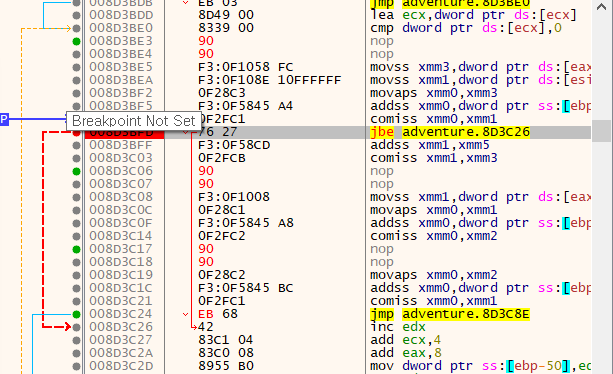613x374 pixels.
Task: Toggle breakpoint dot at address 008D3BDD
Action: (x=76, y=15)
